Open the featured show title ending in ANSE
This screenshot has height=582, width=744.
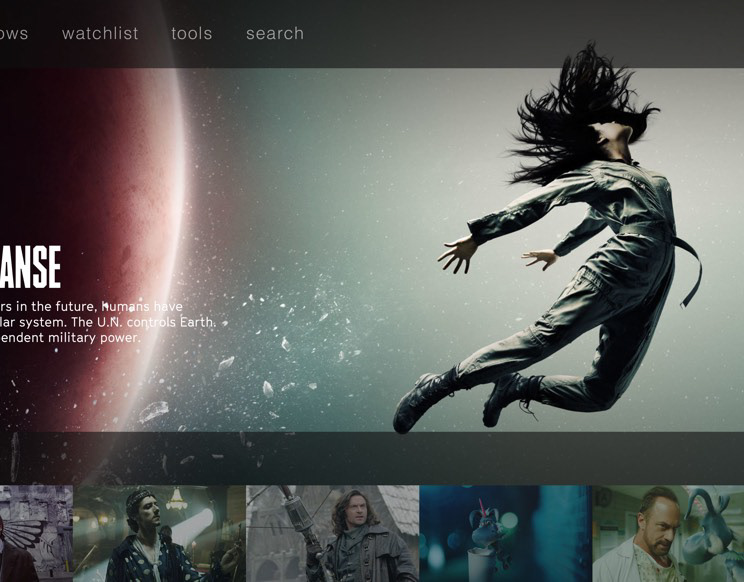(x=30, y=267)
